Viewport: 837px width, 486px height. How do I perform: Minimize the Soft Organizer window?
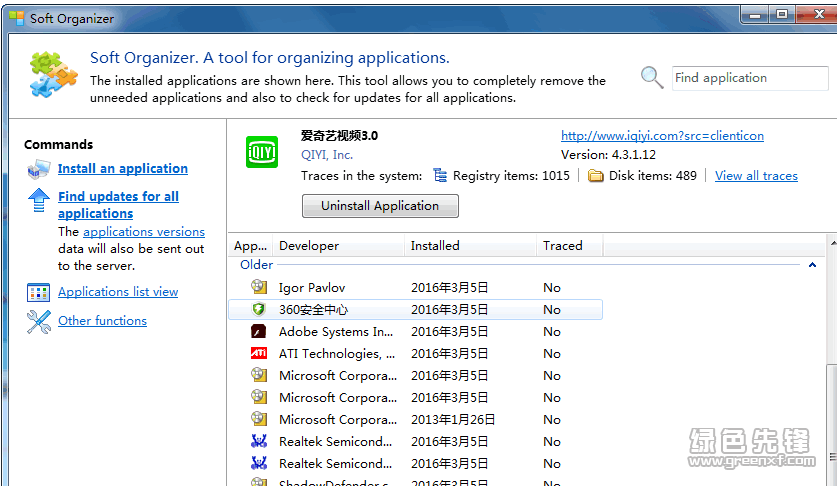[754, 15]
